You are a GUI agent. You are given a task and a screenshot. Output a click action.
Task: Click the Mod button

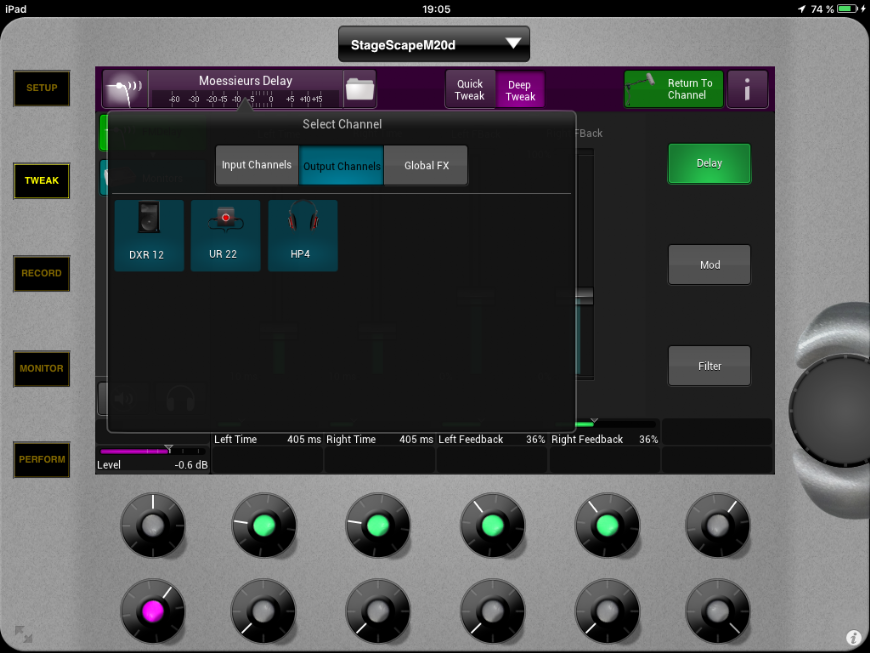pyautogui.click(x=709, y=265)
